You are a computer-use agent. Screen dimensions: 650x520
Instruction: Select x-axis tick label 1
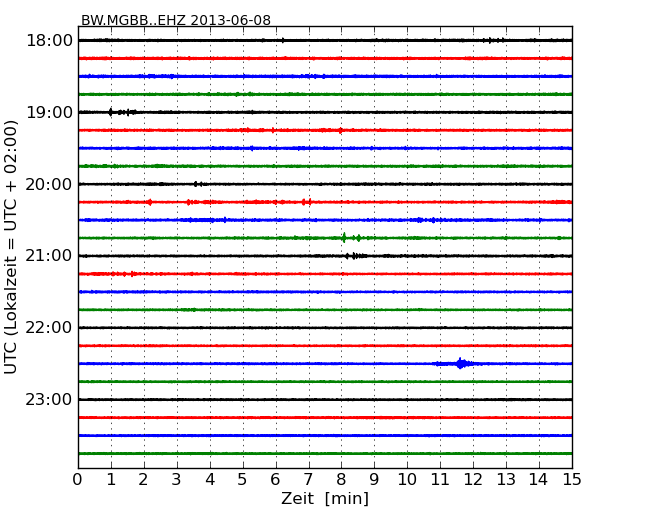pos(111,480)
